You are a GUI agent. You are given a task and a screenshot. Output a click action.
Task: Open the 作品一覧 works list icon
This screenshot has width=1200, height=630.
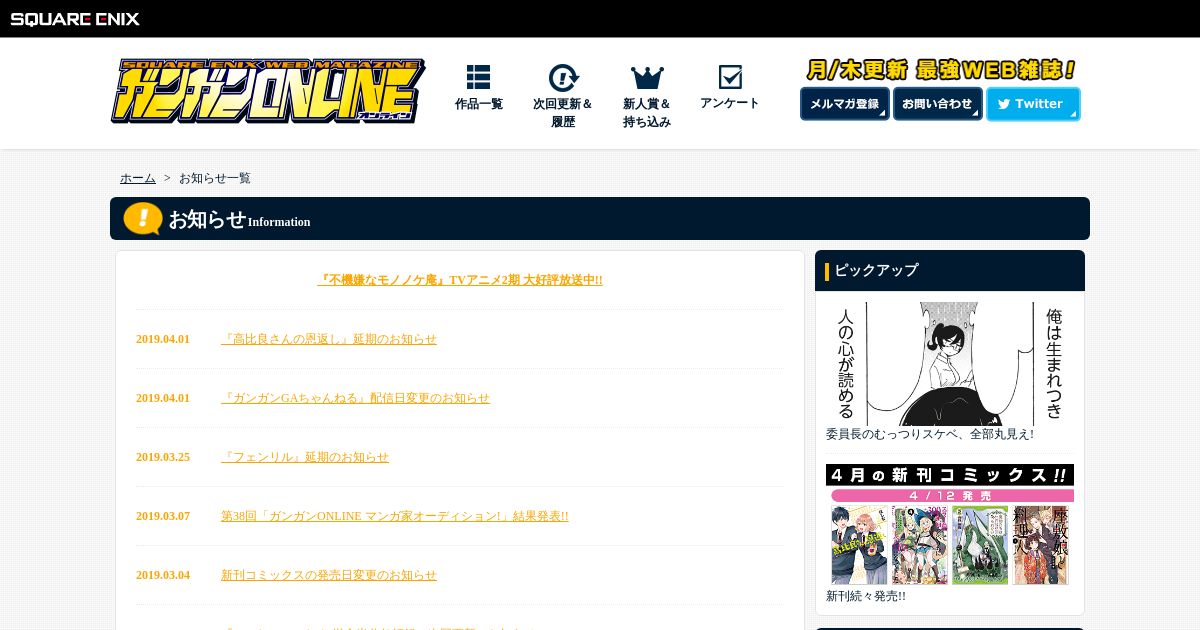coord(479,88)
